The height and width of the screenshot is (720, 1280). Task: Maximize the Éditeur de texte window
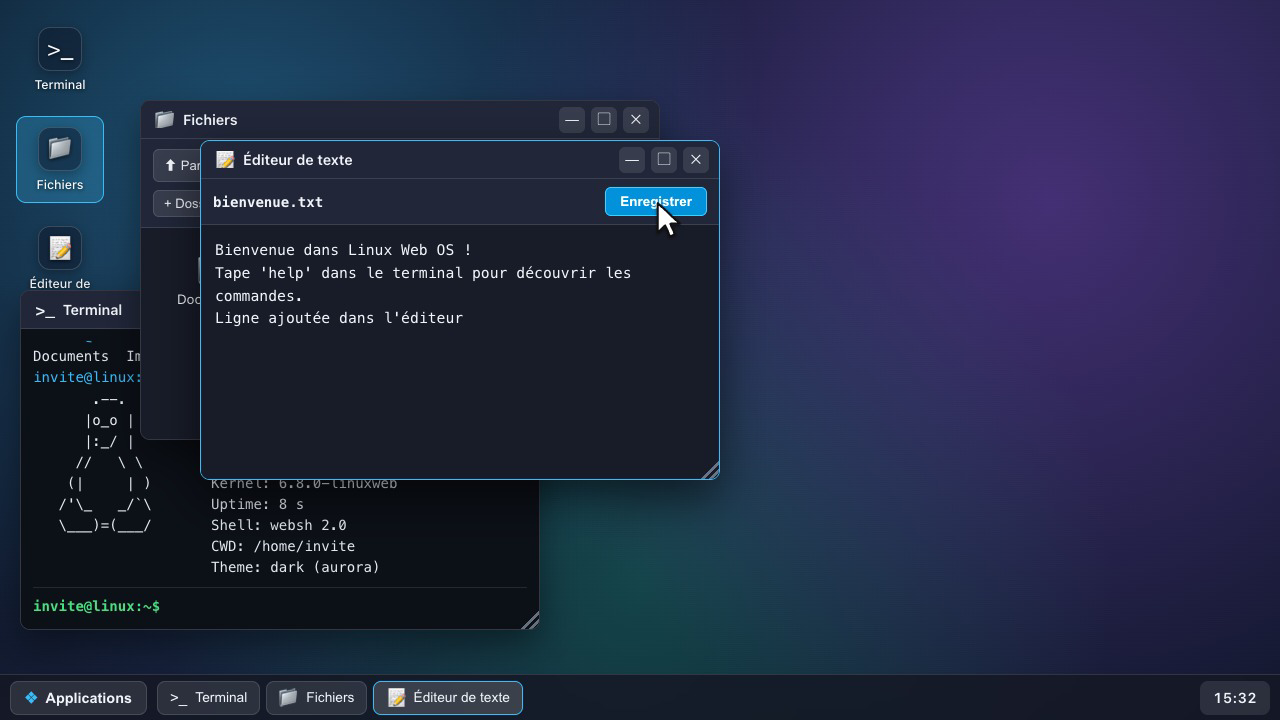click(664, 160)
